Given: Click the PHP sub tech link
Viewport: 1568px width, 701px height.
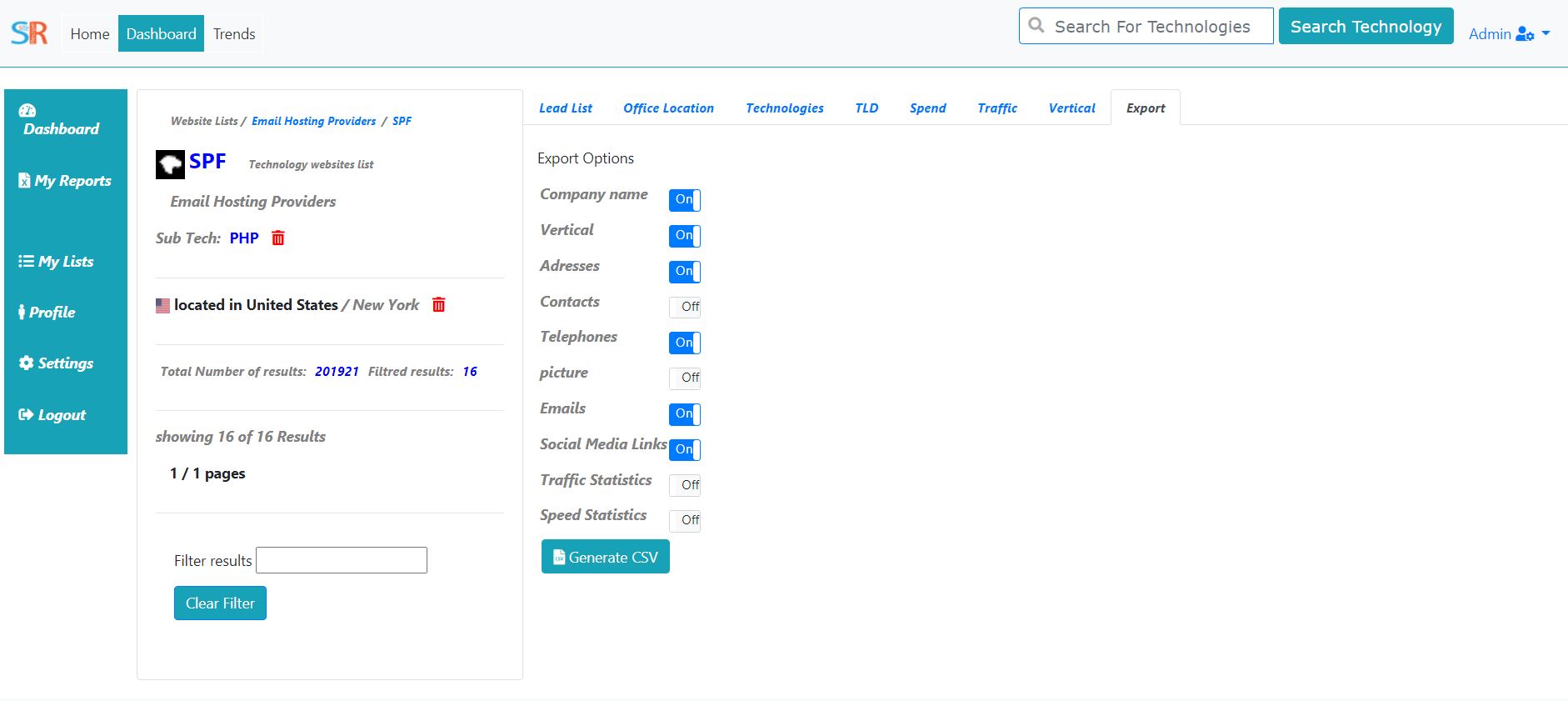Looking at the screenshot, I should pos(244,238).
